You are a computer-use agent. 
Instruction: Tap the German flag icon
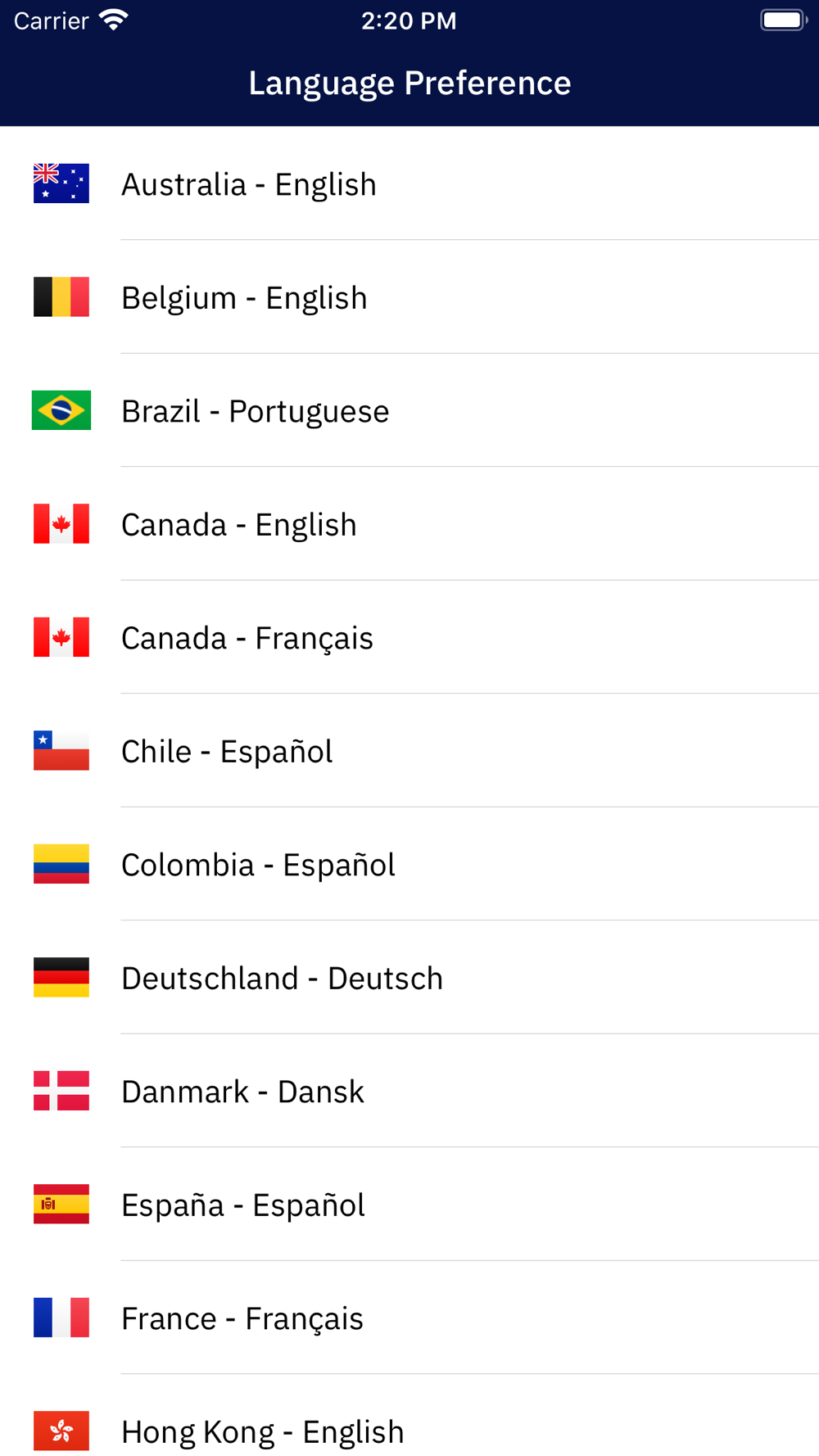pos(61,977)
